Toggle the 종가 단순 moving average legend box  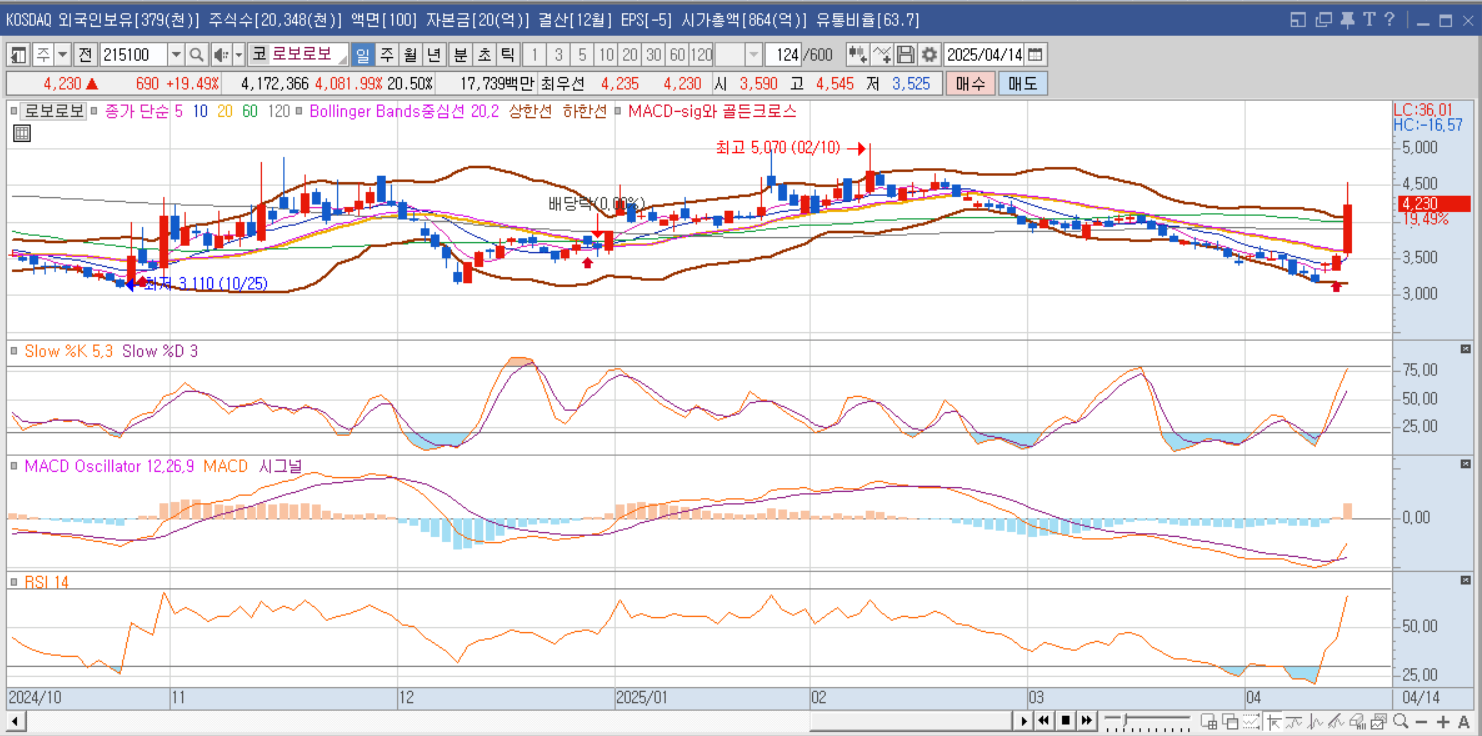[93, 111]
